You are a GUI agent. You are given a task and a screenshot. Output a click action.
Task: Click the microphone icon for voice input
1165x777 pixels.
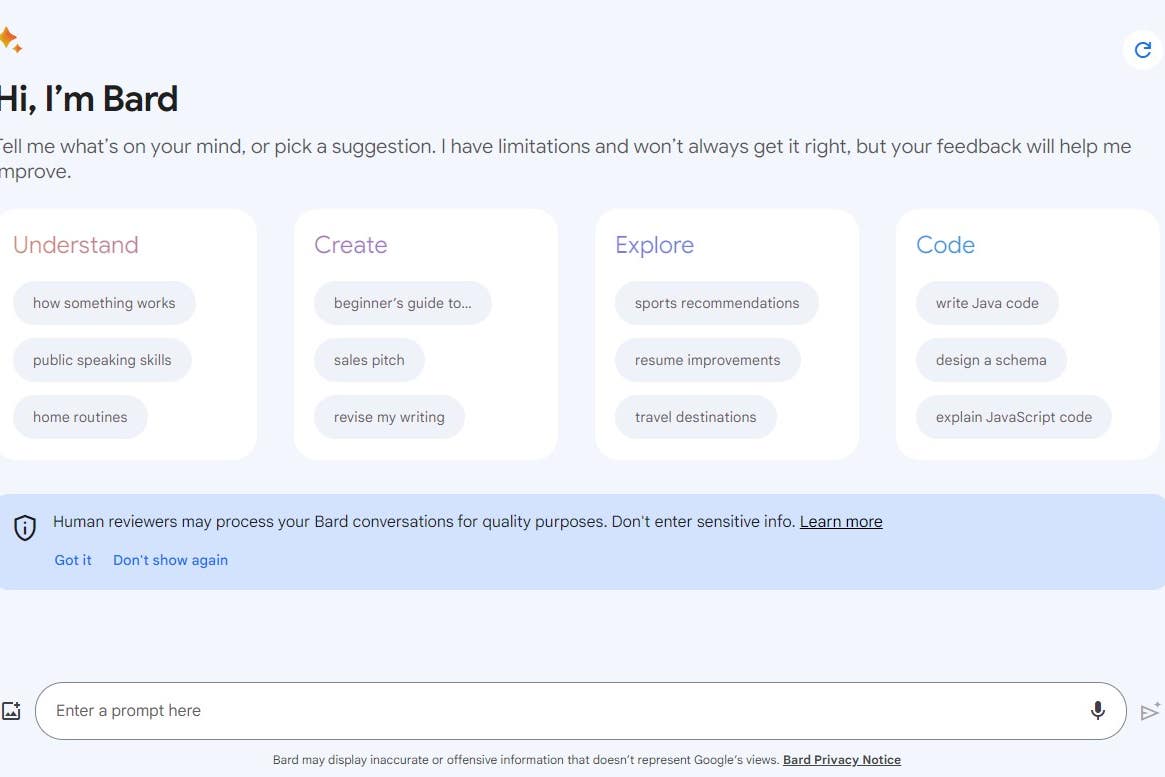coord(1097,710)
